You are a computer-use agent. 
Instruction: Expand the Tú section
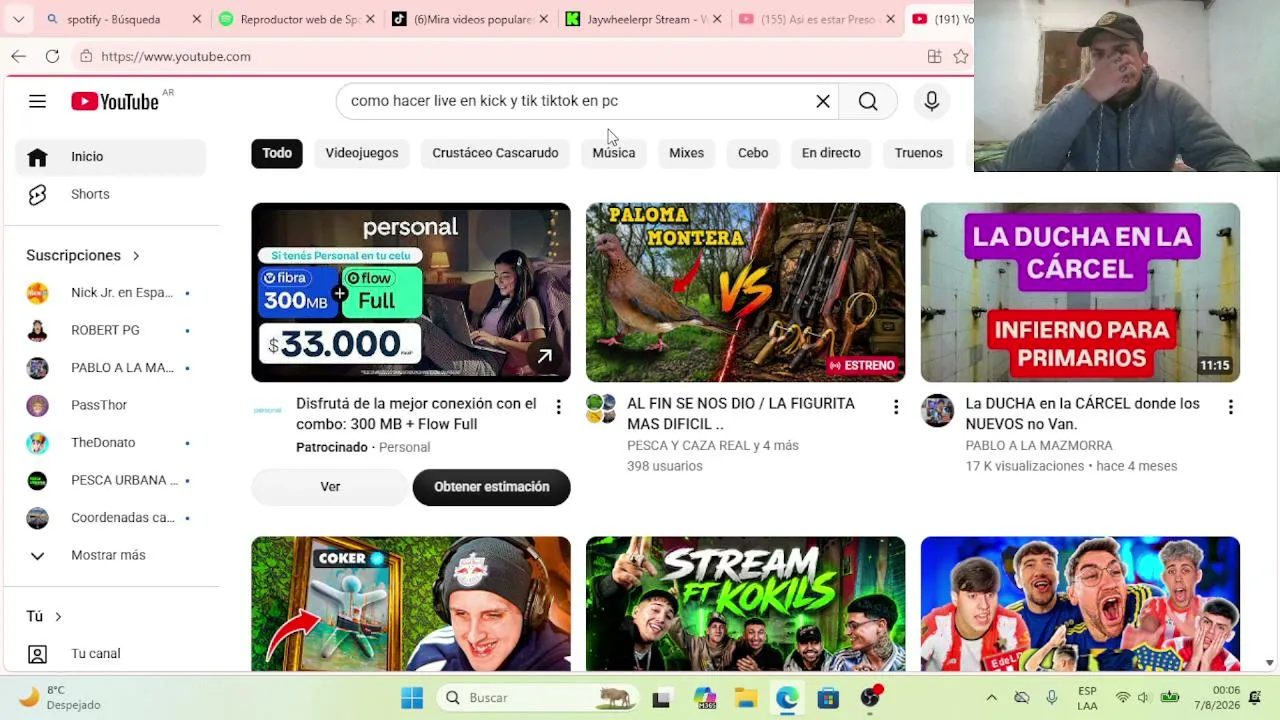coord(44,616)
